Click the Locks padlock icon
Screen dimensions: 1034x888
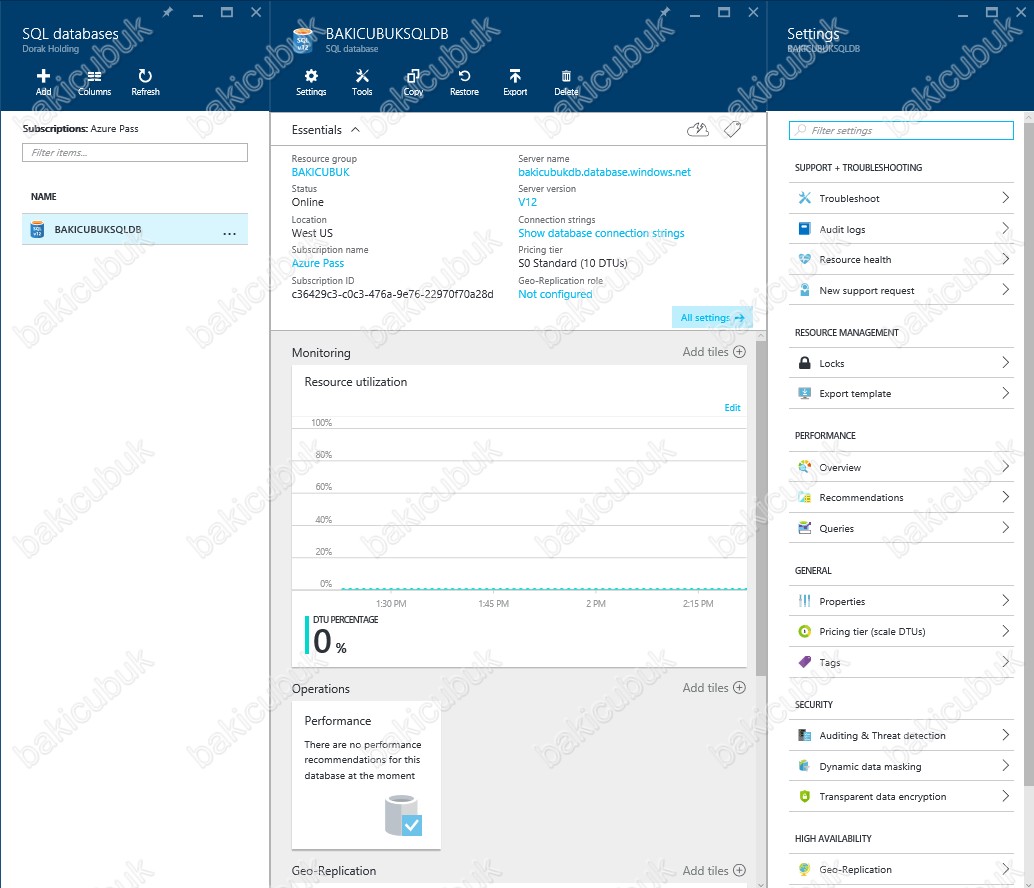805,363
